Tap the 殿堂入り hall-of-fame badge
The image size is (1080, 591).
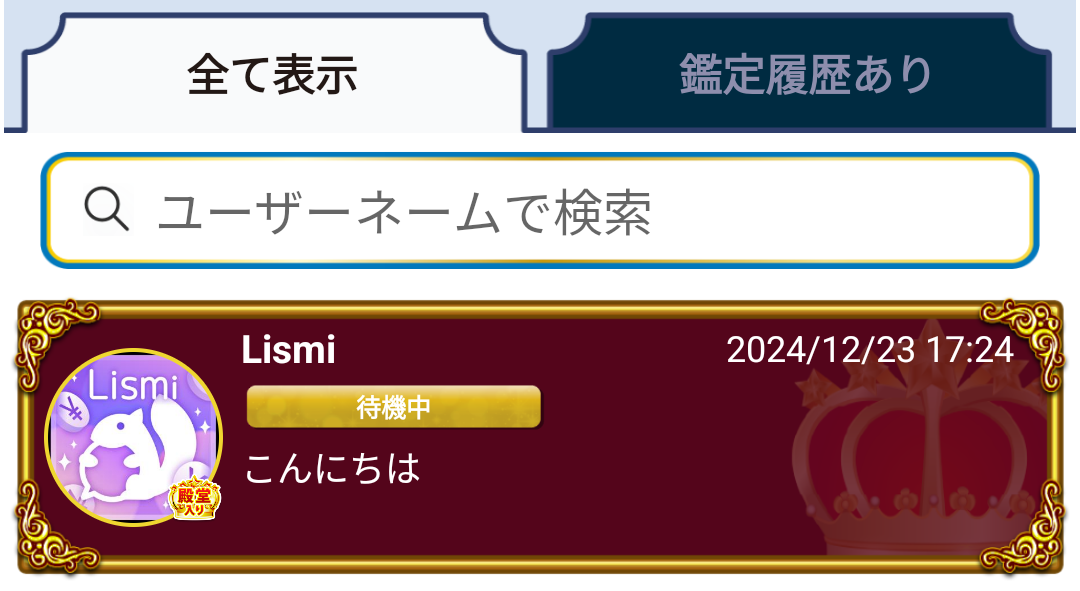(x=195, y=499)
